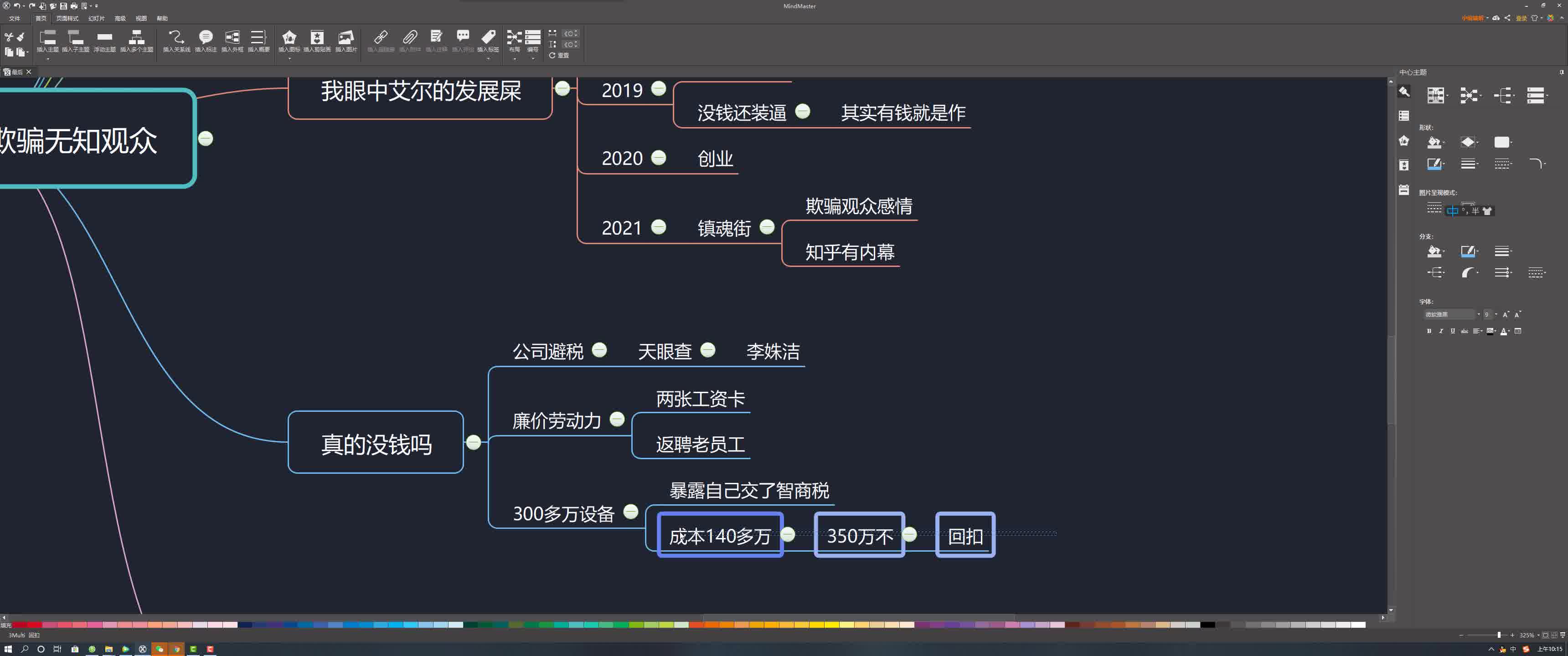
Task: Open corner style dropdown in shape section
Action: [1537, 164]
